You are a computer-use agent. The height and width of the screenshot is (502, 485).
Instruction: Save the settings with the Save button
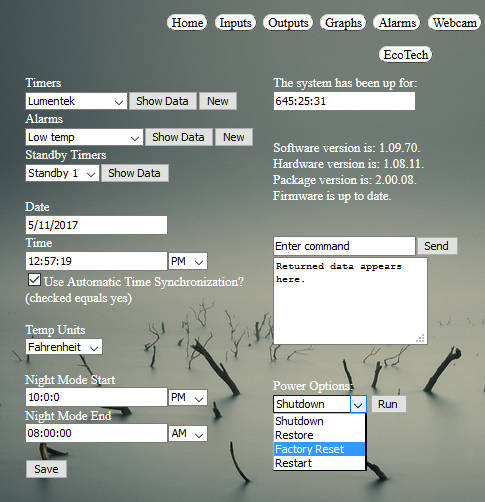click(x=46, y=469)
